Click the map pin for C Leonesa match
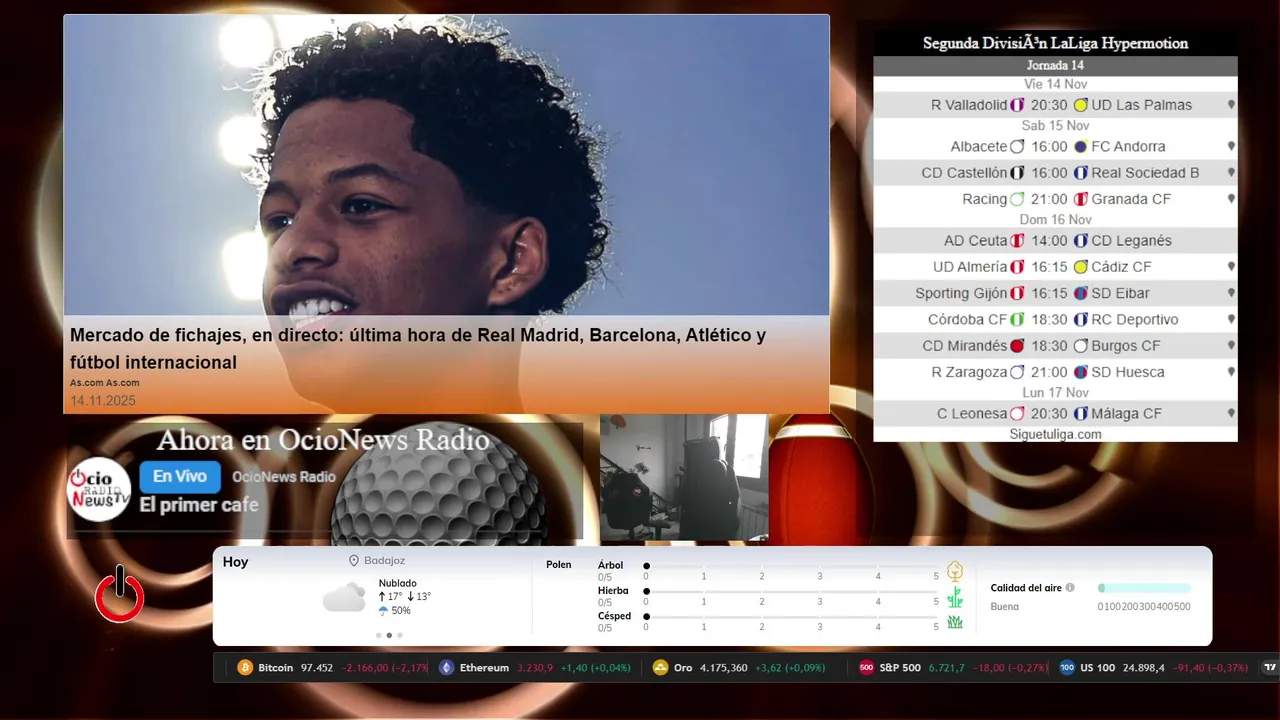The height and width of the screenshot is (720, 1280). pos(1231,414)
